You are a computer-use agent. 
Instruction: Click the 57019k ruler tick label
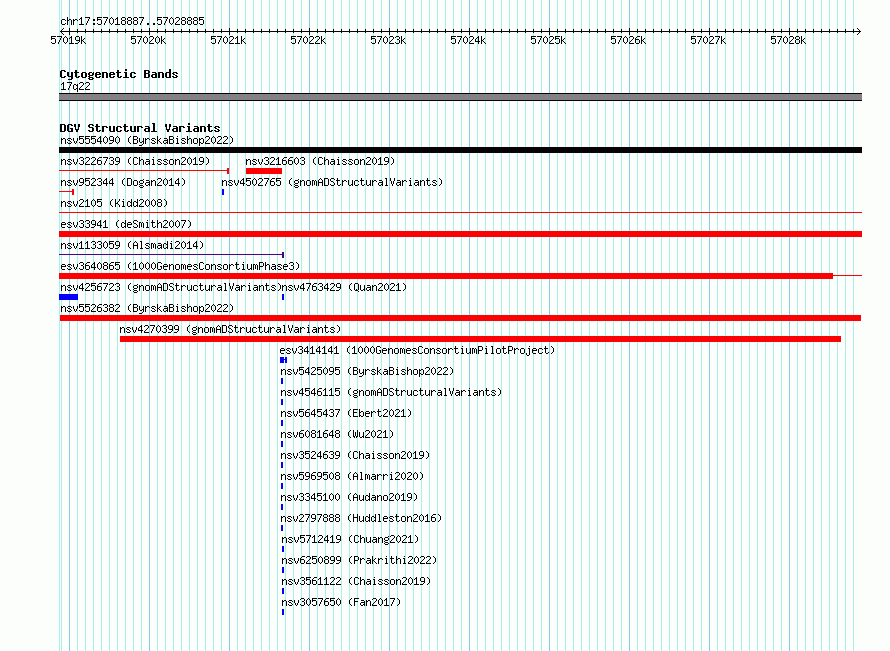[68, 40]
